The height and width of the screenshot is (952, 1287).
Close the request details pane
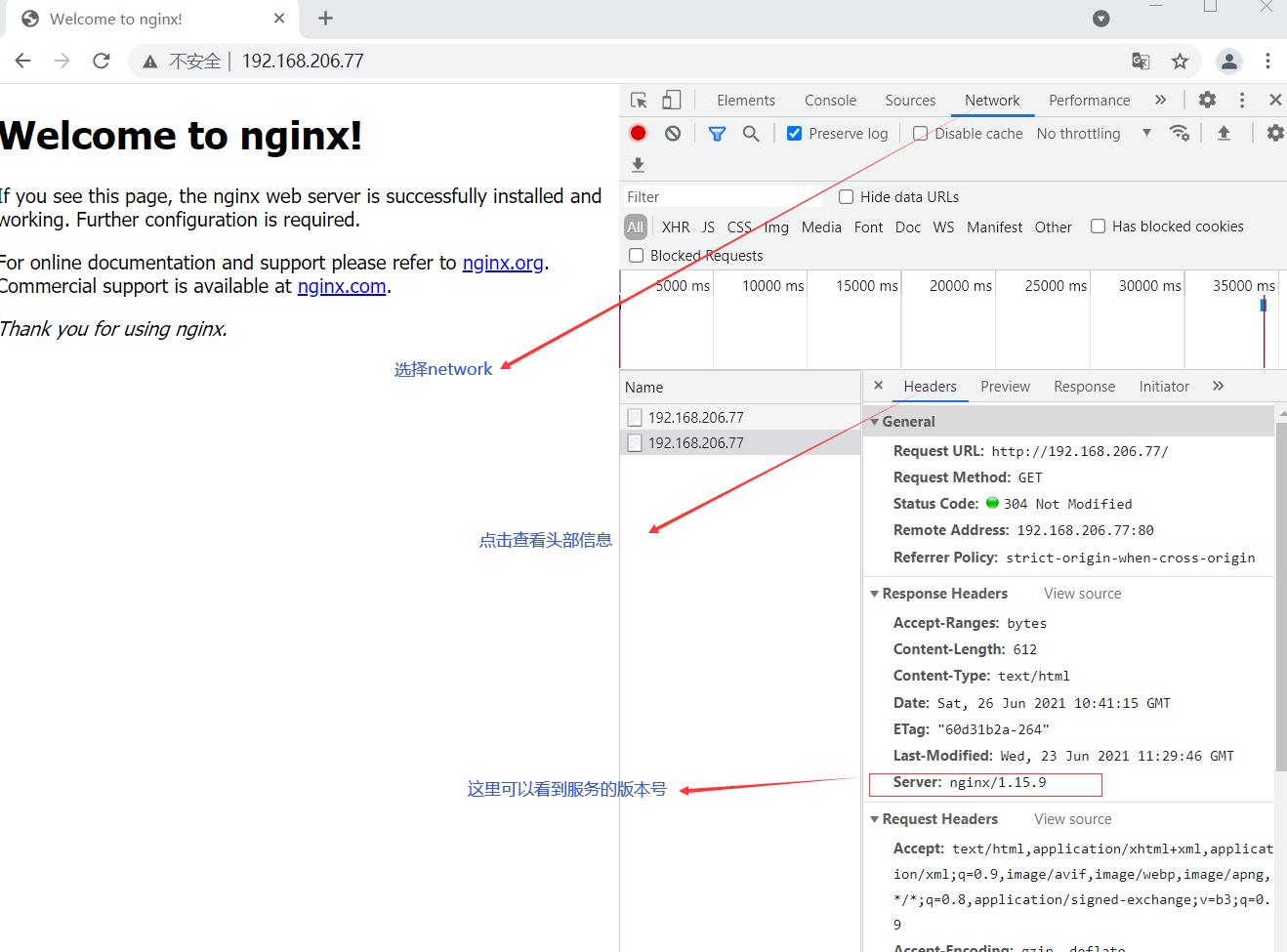click(878, 386)
